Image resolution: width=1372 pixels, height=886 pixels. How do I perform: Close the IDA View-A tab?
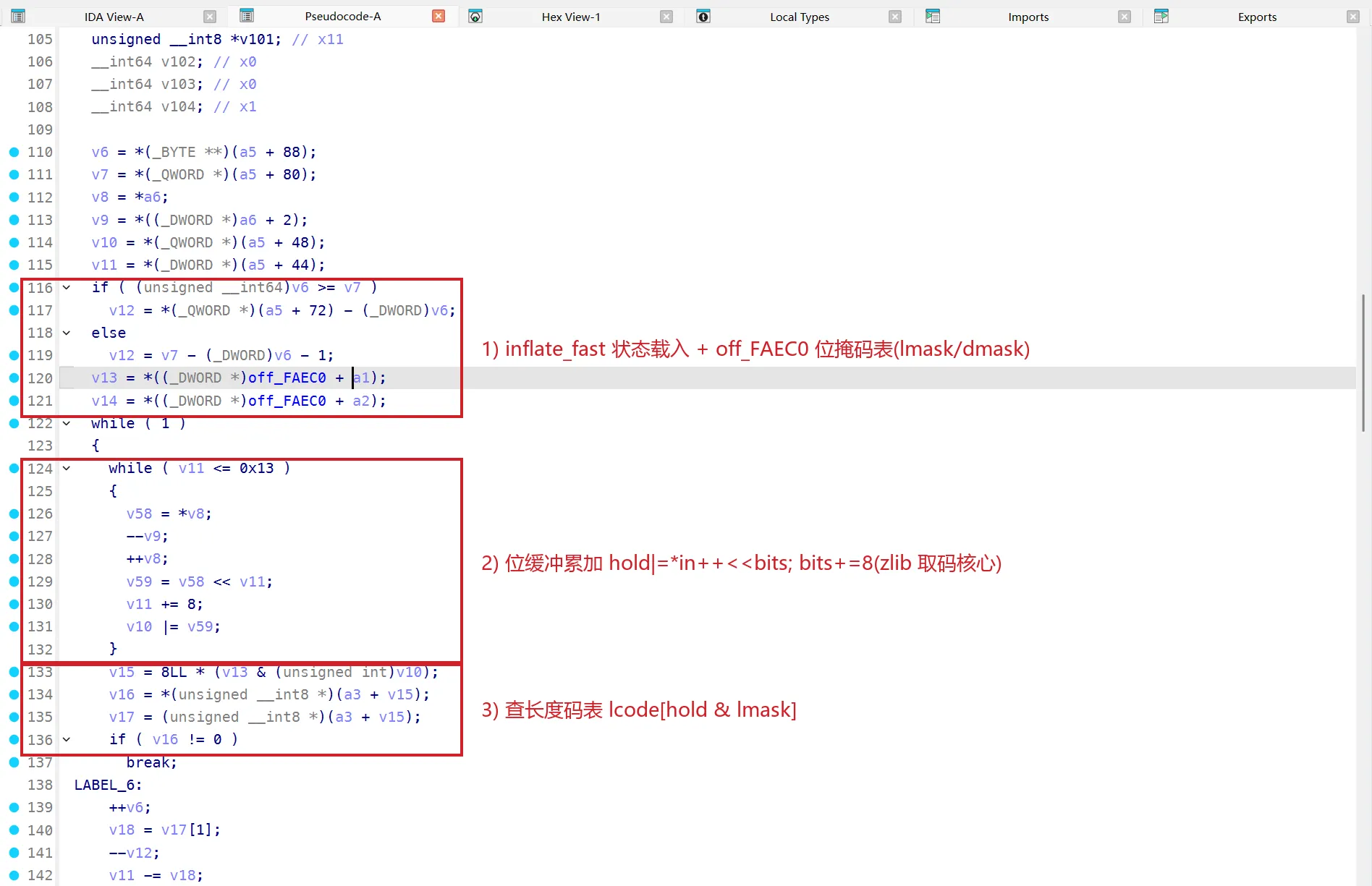pos(210,16)
